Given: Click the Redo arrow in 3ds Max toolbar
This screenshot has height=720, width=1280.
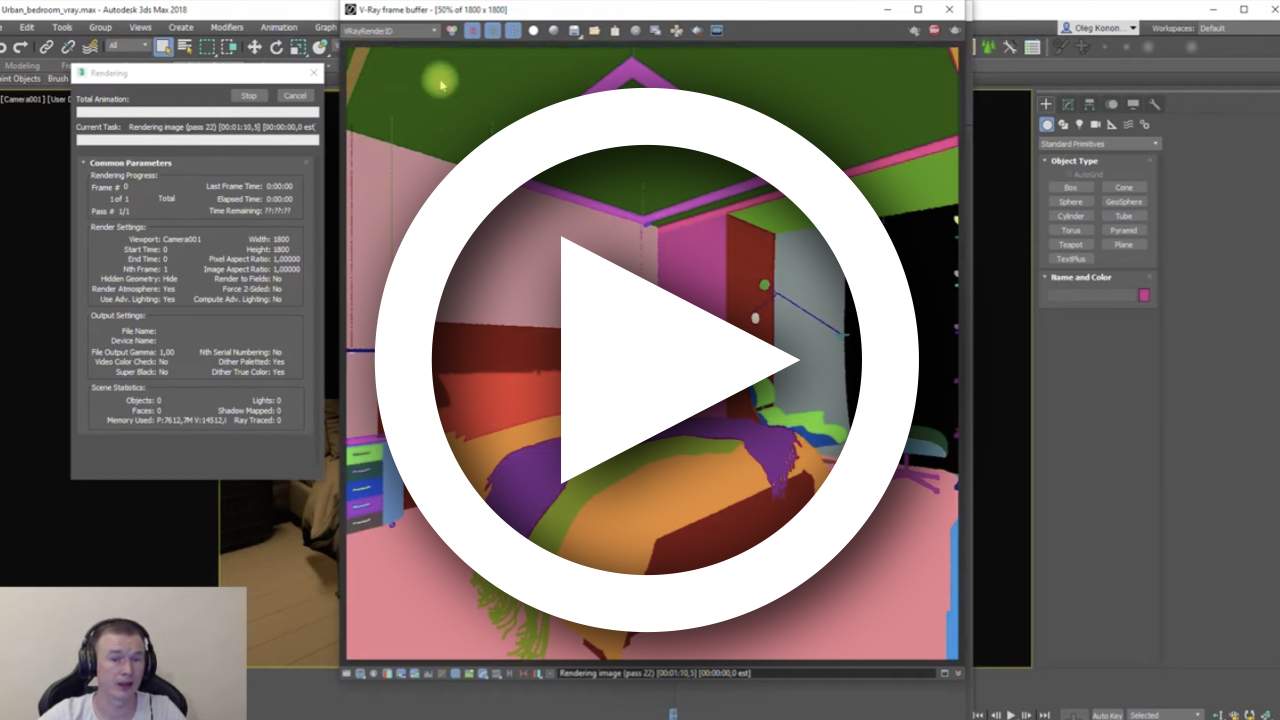Looking at the screenshot, I should pos(20,47).
